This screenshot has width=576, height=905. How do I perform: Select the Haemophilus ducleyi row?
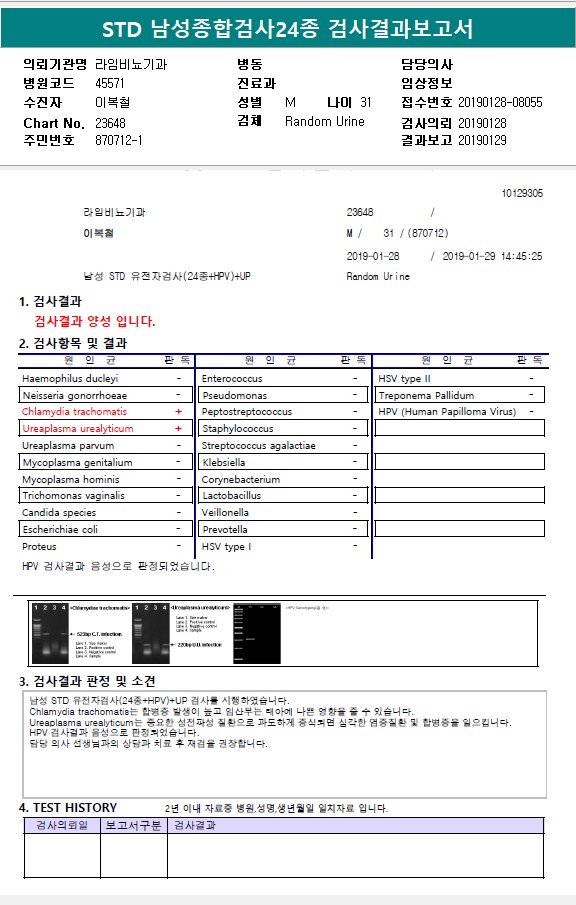click(106, 379)
